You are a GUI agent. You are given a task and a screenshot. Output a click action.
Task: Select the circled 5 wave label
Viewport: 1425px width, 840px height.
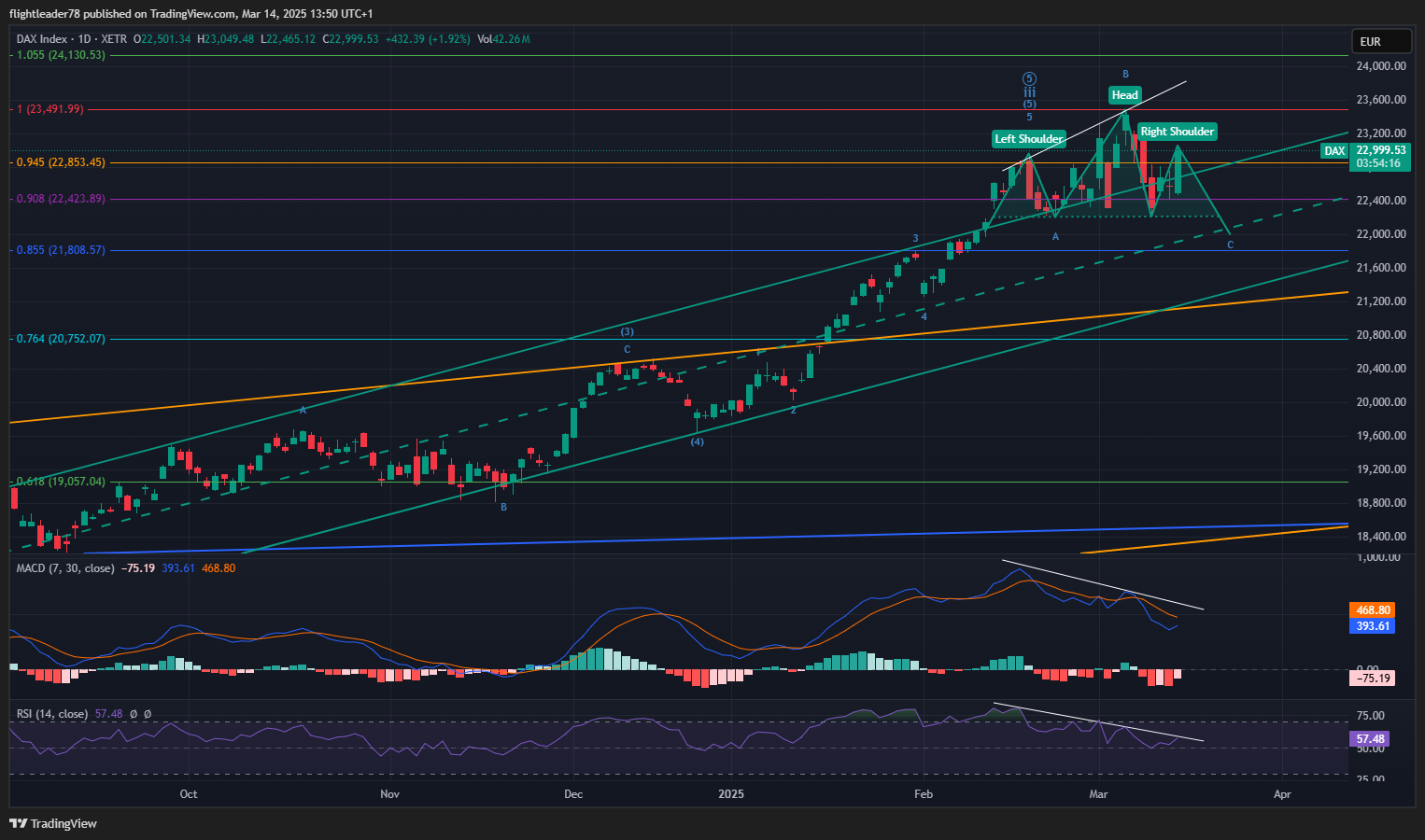[x=1029, y=79]
